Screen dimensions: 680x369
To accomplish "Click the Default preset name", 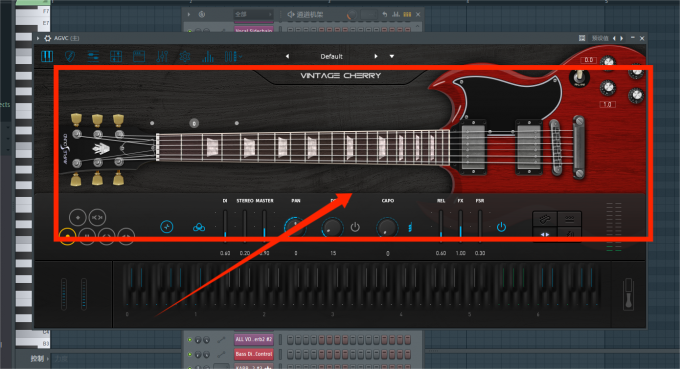I will click(331, 56).
